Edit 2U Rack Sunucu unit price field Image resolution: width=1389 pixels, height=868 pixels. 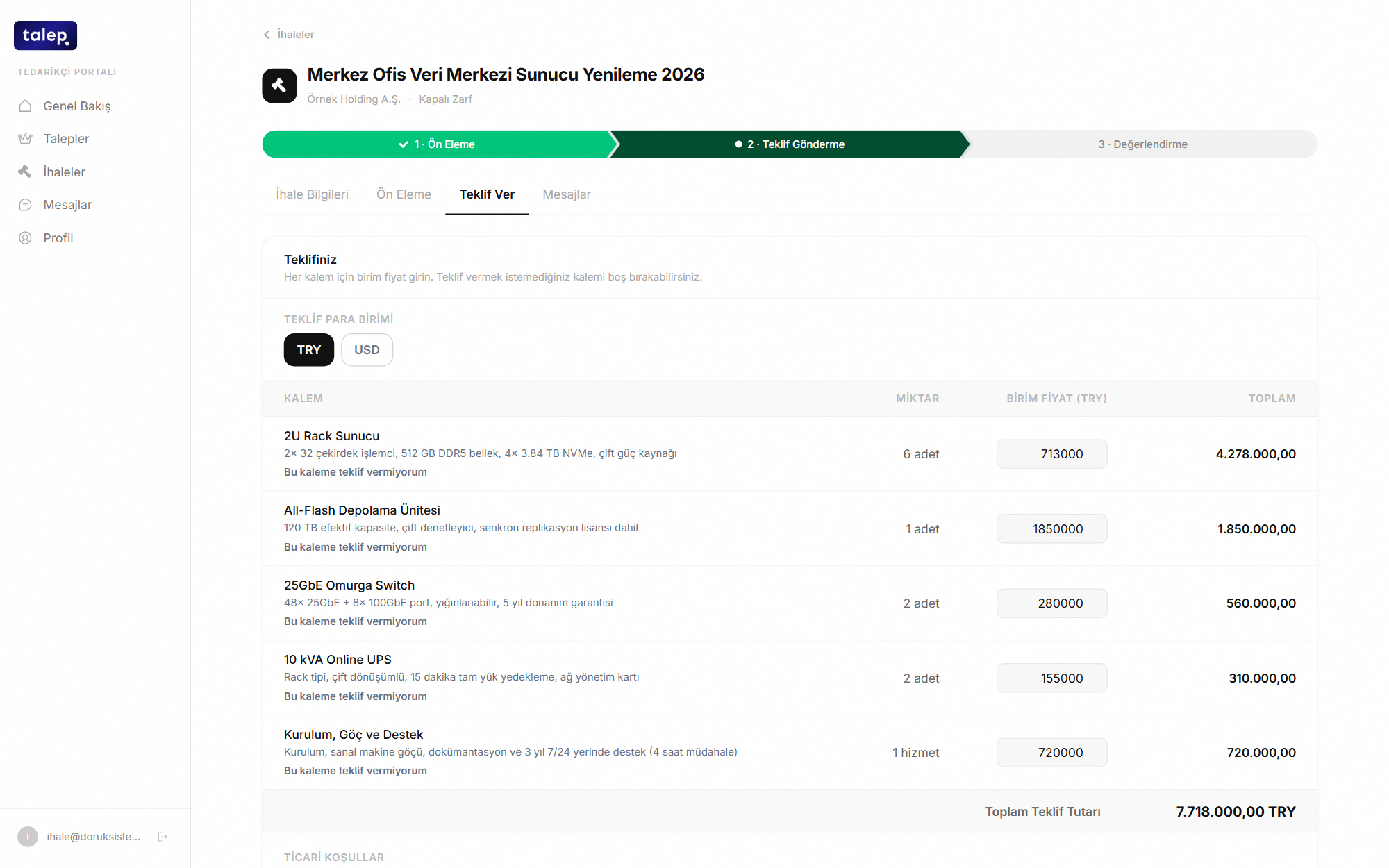(1051, 453)
